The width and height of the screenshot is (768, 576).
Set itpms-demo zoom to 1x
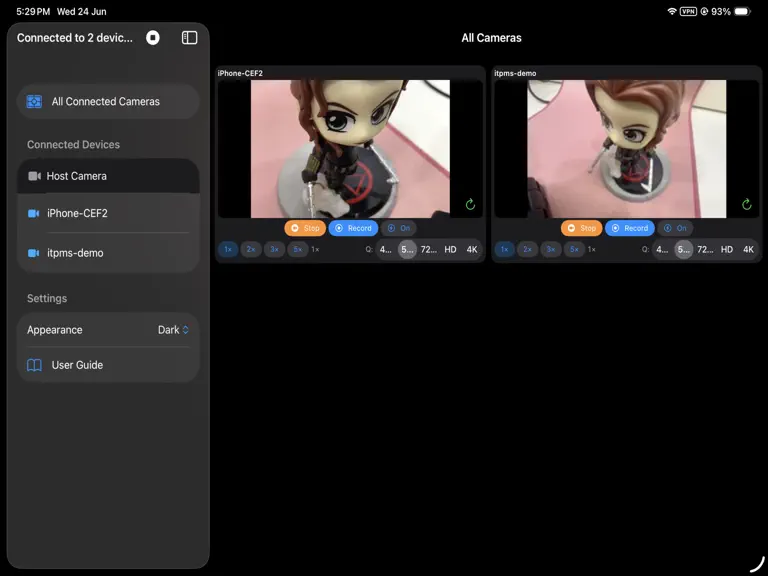[x=504, y=249]
